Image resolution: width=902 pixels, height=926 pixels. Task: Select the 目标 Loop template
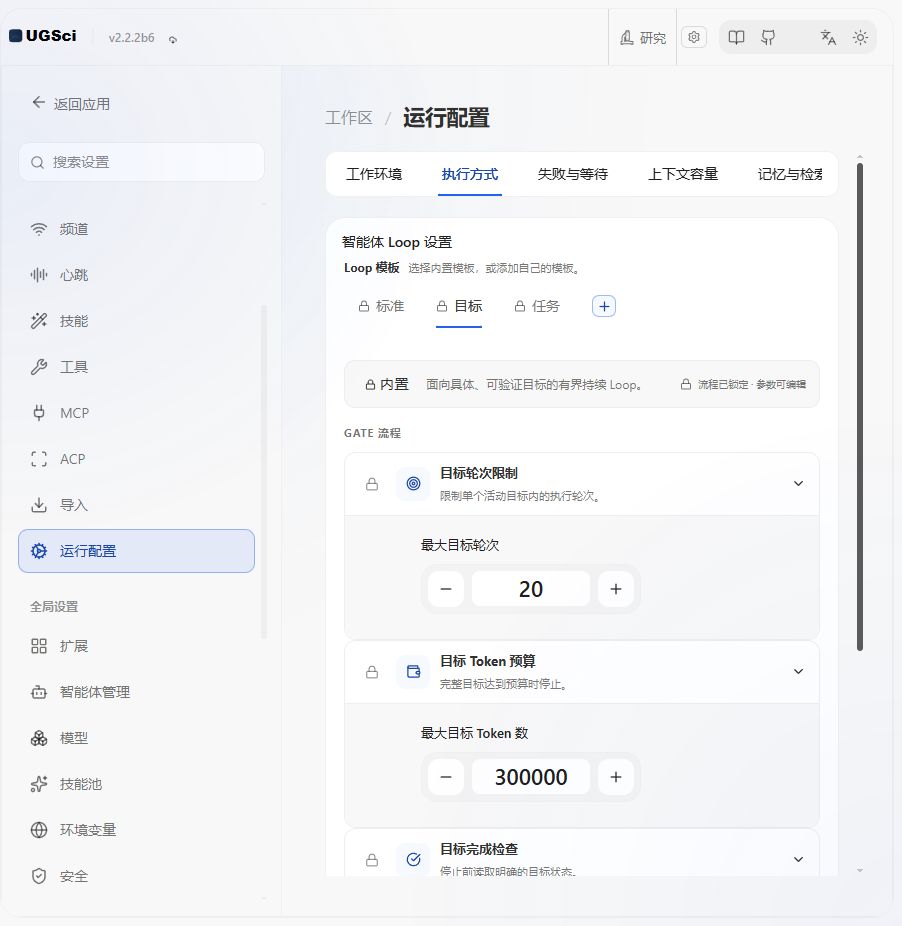459,307
